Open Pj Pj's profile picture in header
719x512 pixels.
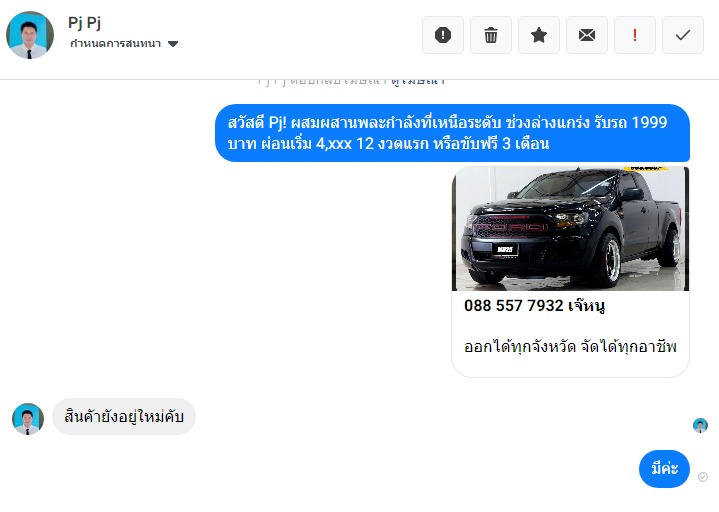pyautogui.click(x=30, y=35)
